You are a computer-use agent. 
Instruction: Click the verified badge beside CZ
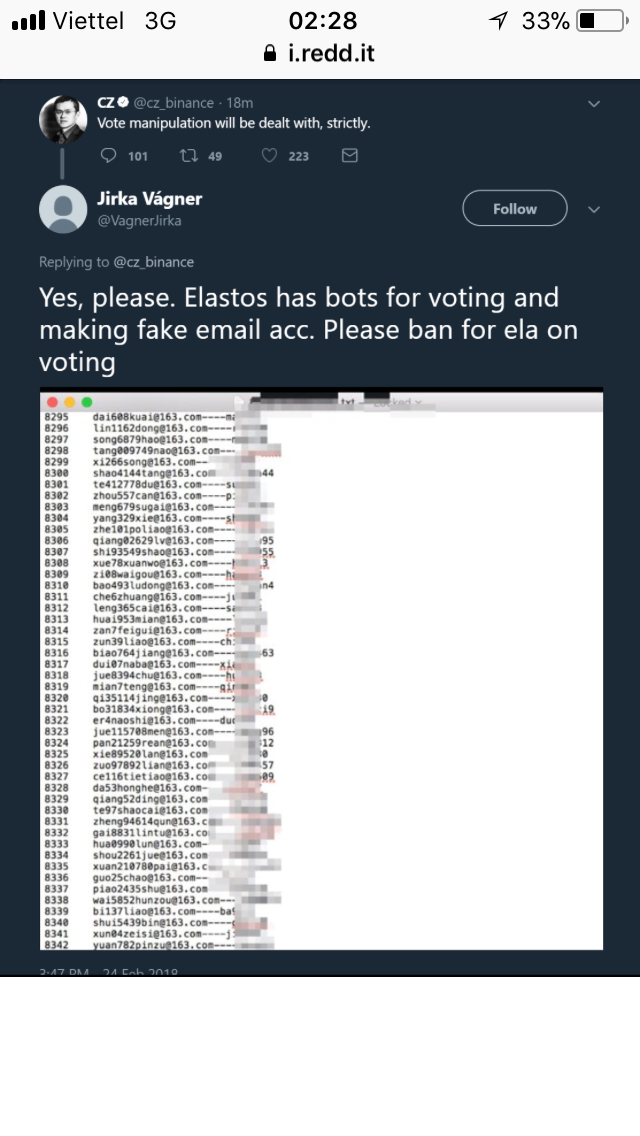tap(124, 102)
